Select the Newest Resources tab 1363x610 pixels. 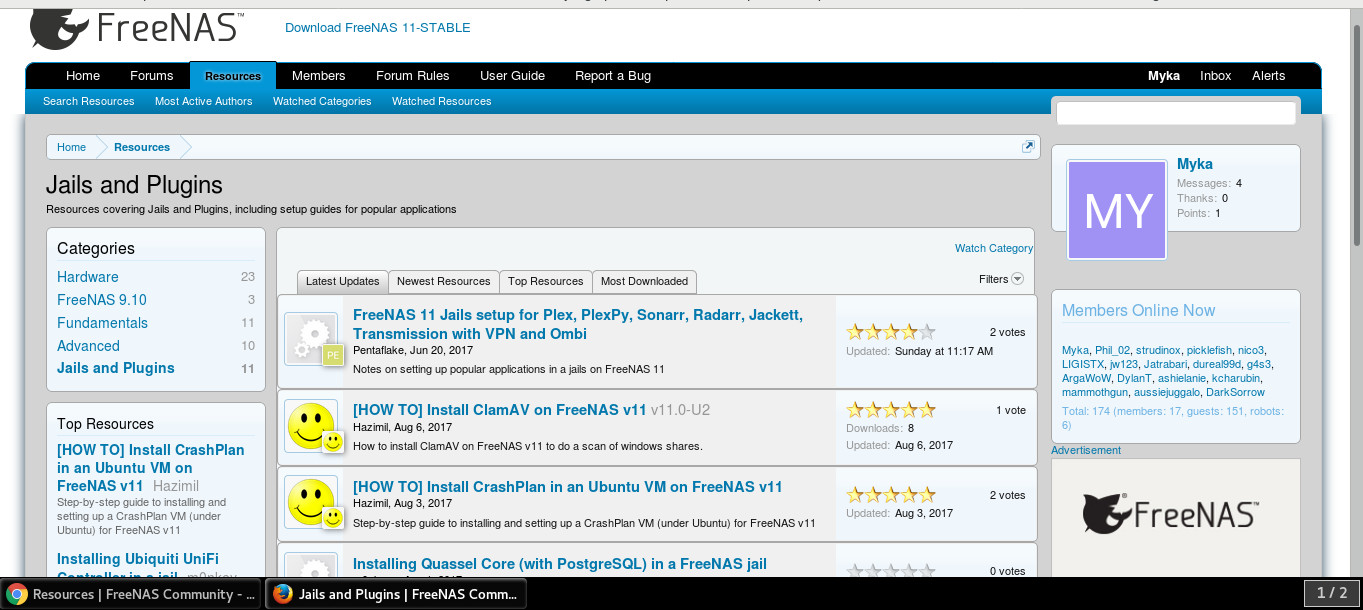(443, 281)
